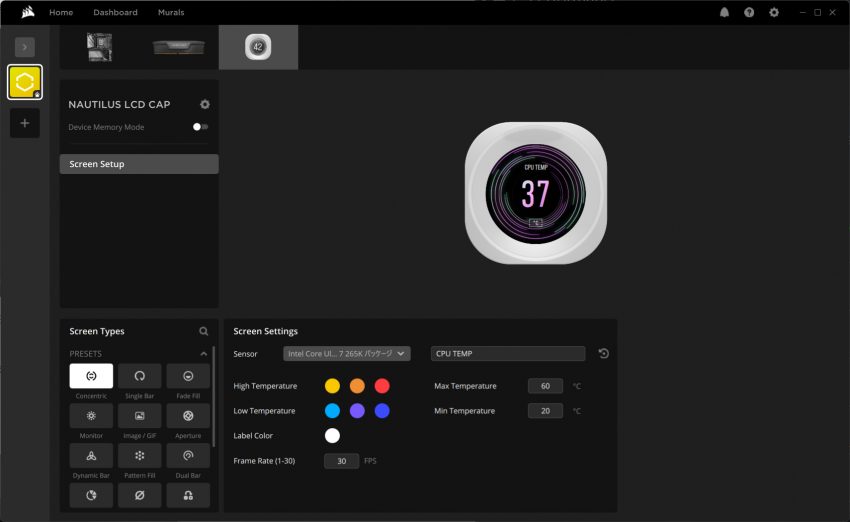Choose the Dynamic Bar preset
This screenshot has width=850, height=522.
91,456
